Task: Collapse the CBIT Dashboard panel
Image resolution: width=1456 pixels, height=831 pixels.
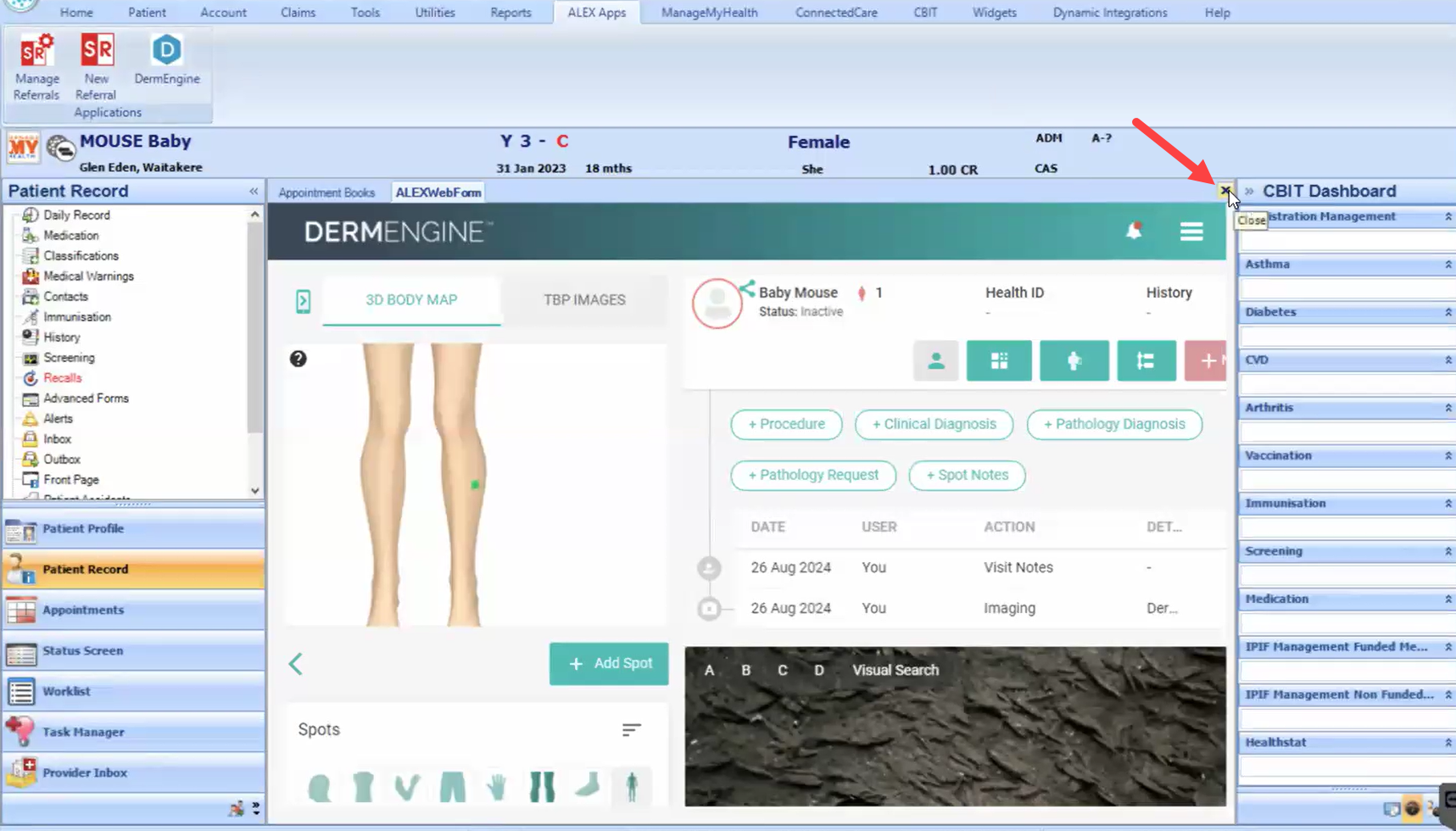Action: (x=1249, y=192)
